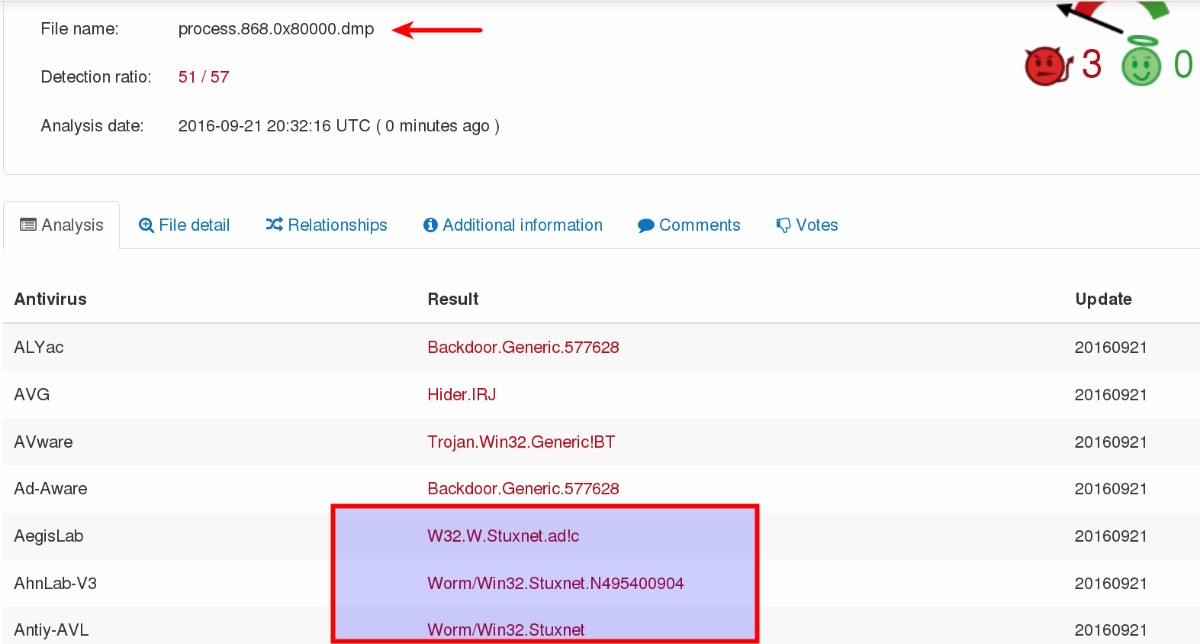The width and height of the screenshot is (1200, 644).
Task: Click the malicious vote count 3
Action: [1091, 65]
